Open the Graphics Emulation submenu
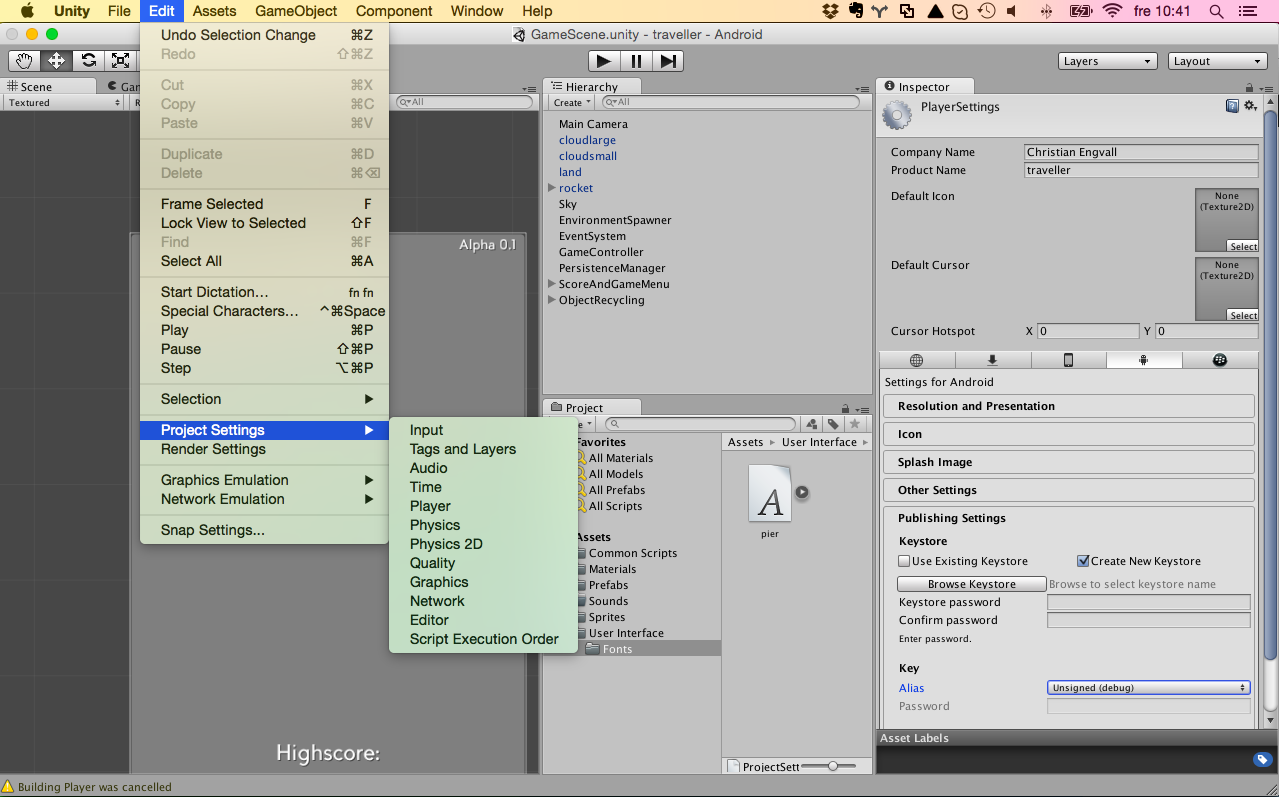The image size is (1279, 797). [x=264, y=480]
